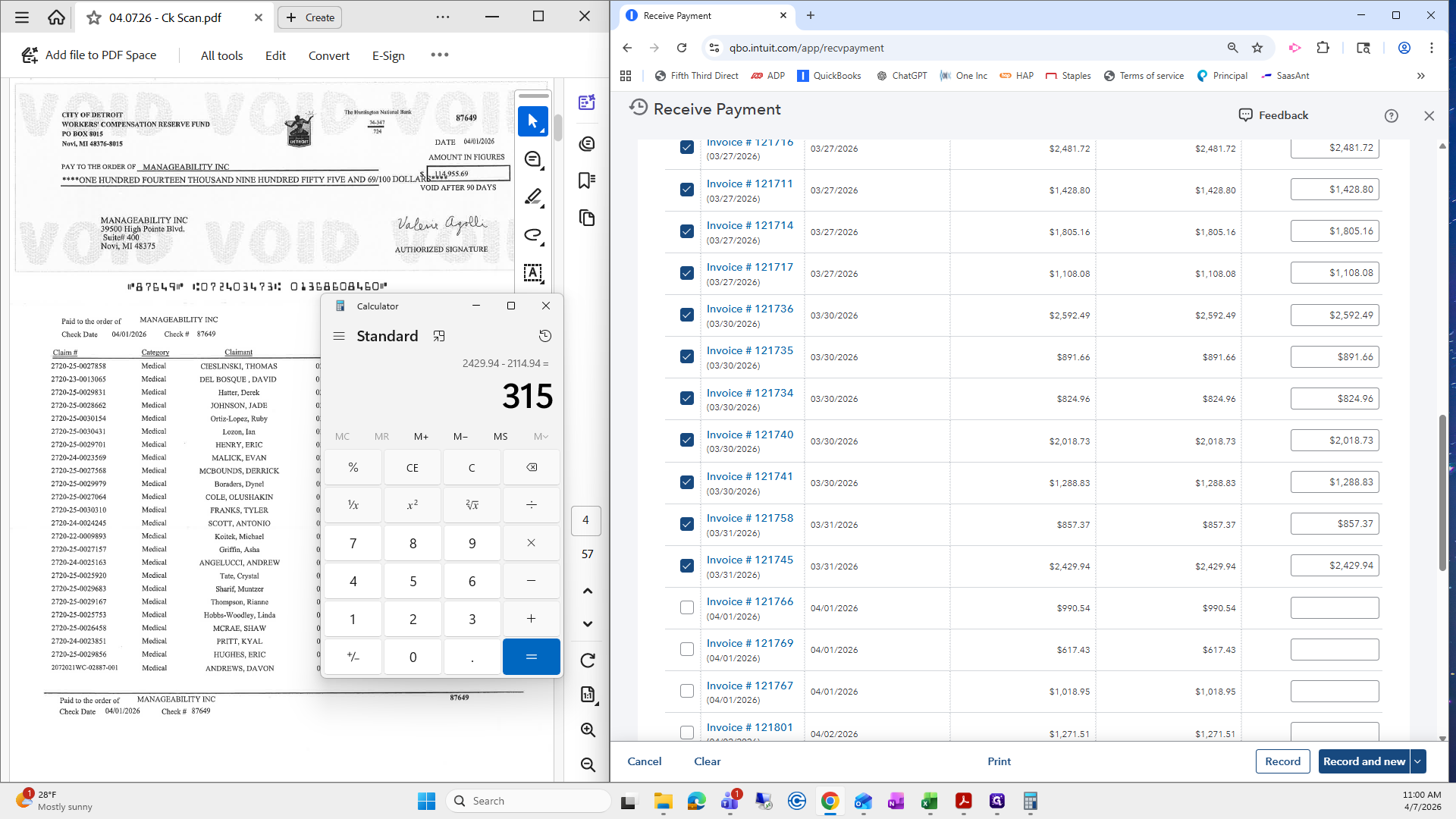Open the Convert menu in Acrobat

[x=328, y=55]
